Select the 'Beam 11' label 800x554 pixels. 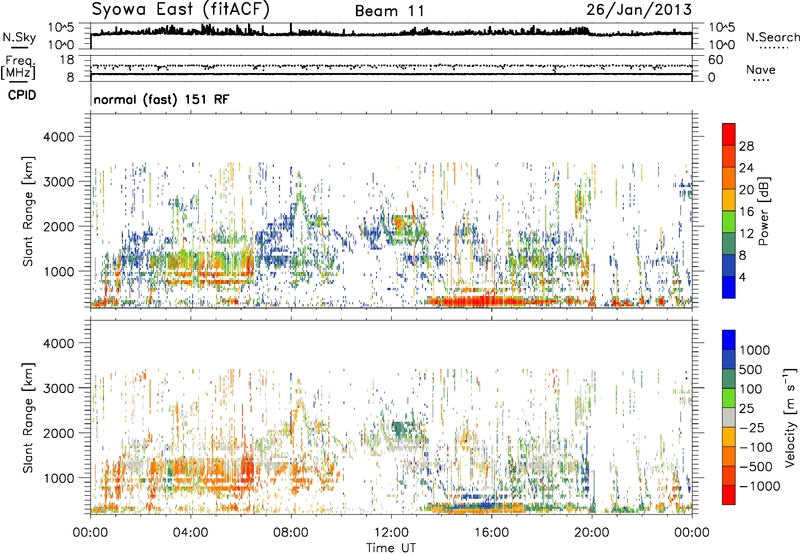pyautogui.click(x=389, y=11)
